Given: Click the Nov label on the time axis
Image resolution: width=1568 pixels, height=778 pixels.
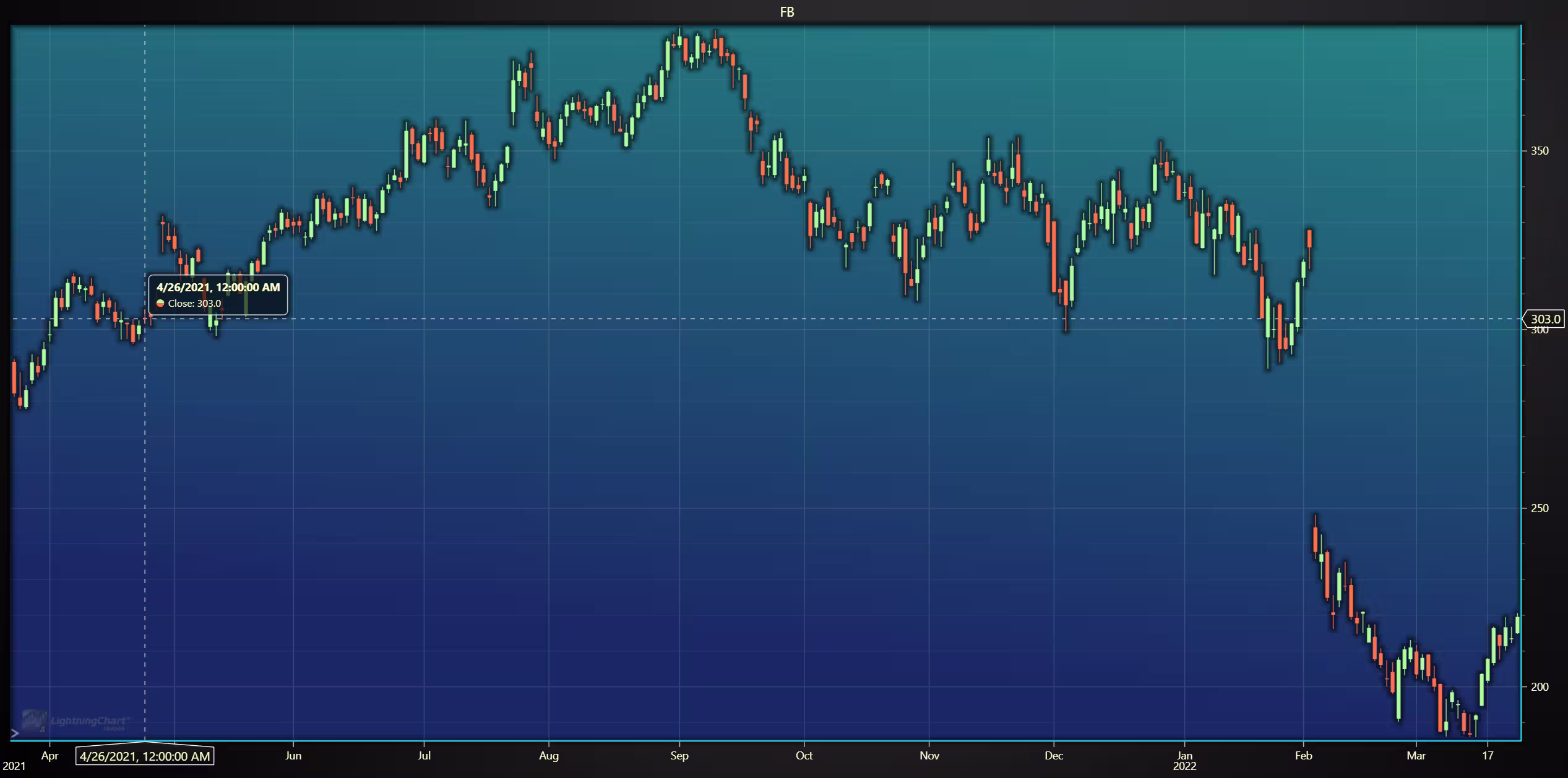Looking at the screenshot, I should pos(929,756).
